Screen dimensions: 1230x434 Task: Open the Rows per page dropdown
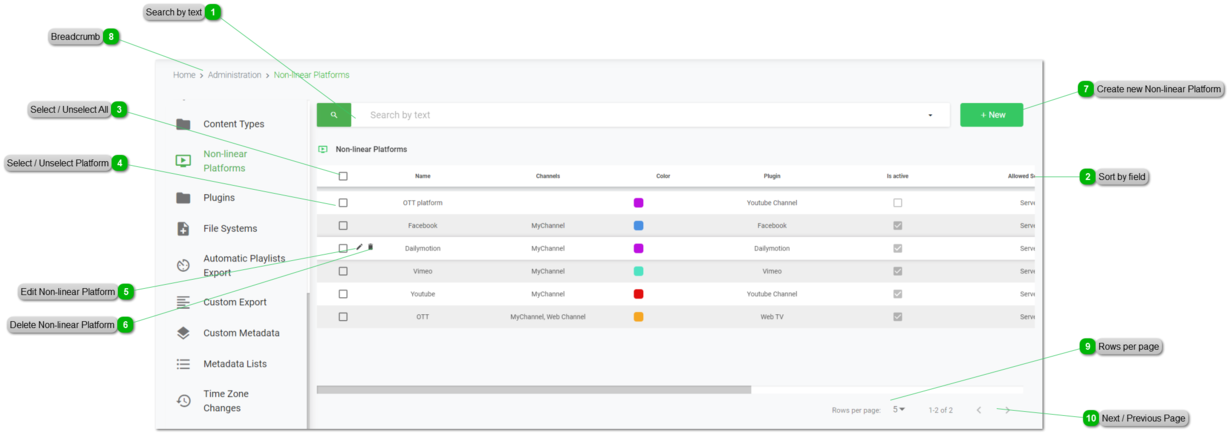(x=899, y=409)
